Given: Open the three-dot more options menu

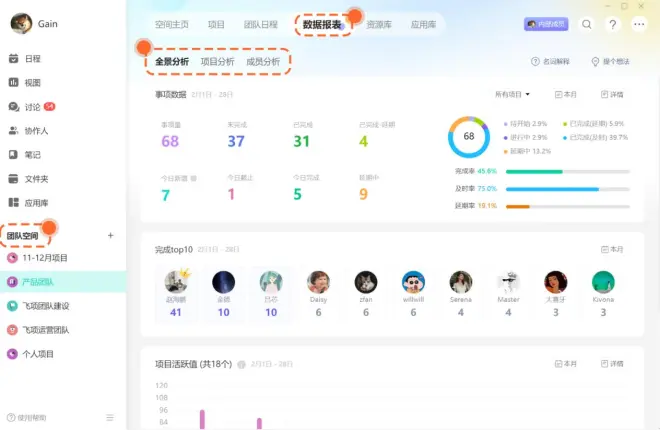Looking at the screenshot, I should point(639,24).
